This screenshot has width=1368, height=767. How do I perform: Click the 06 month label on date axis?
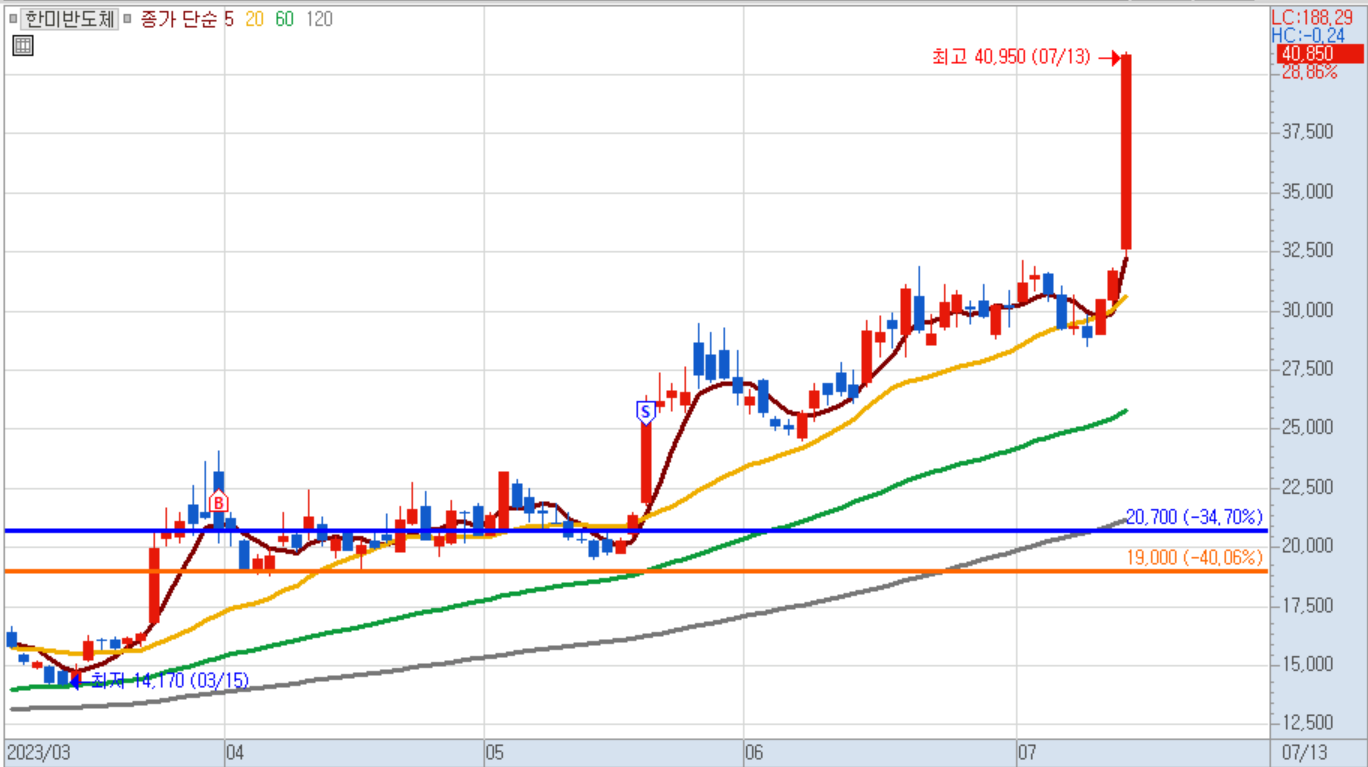(x=755, y=752)
